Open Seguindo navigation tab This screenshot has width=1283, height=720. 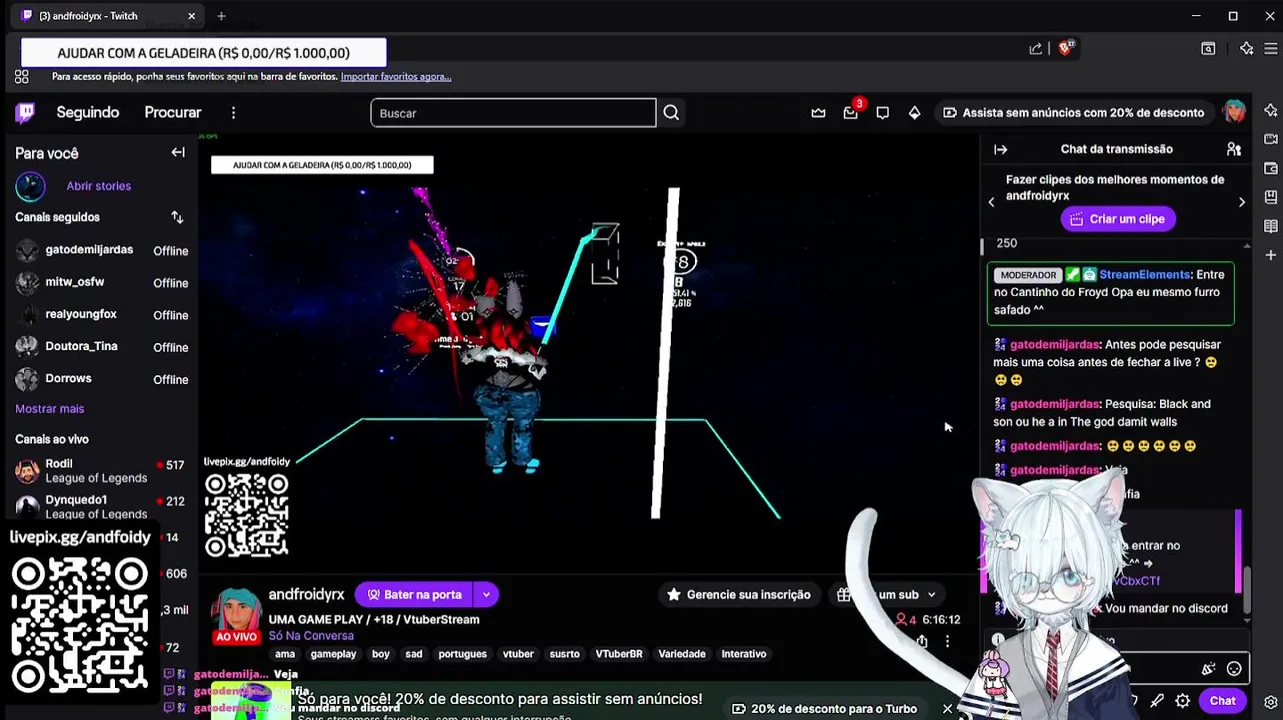pyautogui.click(x=88, y=113)
